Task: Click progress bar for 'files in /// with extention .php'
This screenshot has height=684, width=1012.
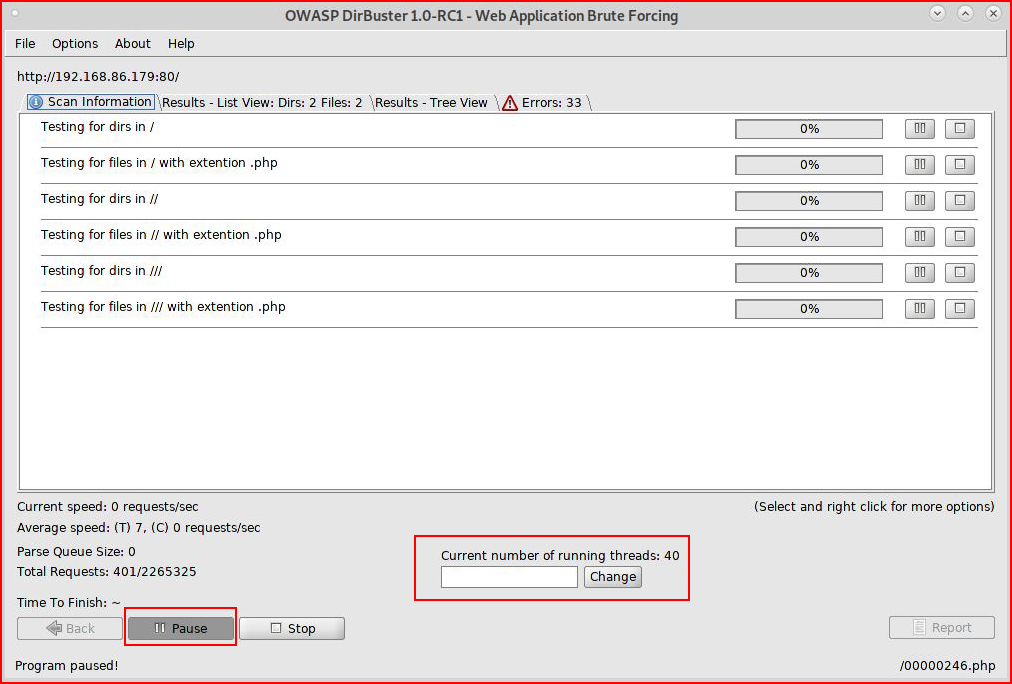Action: click(809, 309)
